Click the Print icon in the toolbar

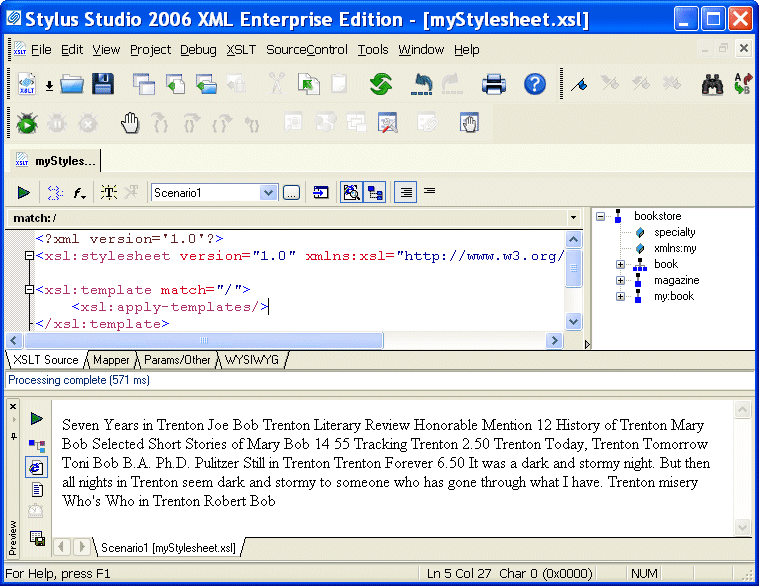point(494,85)
